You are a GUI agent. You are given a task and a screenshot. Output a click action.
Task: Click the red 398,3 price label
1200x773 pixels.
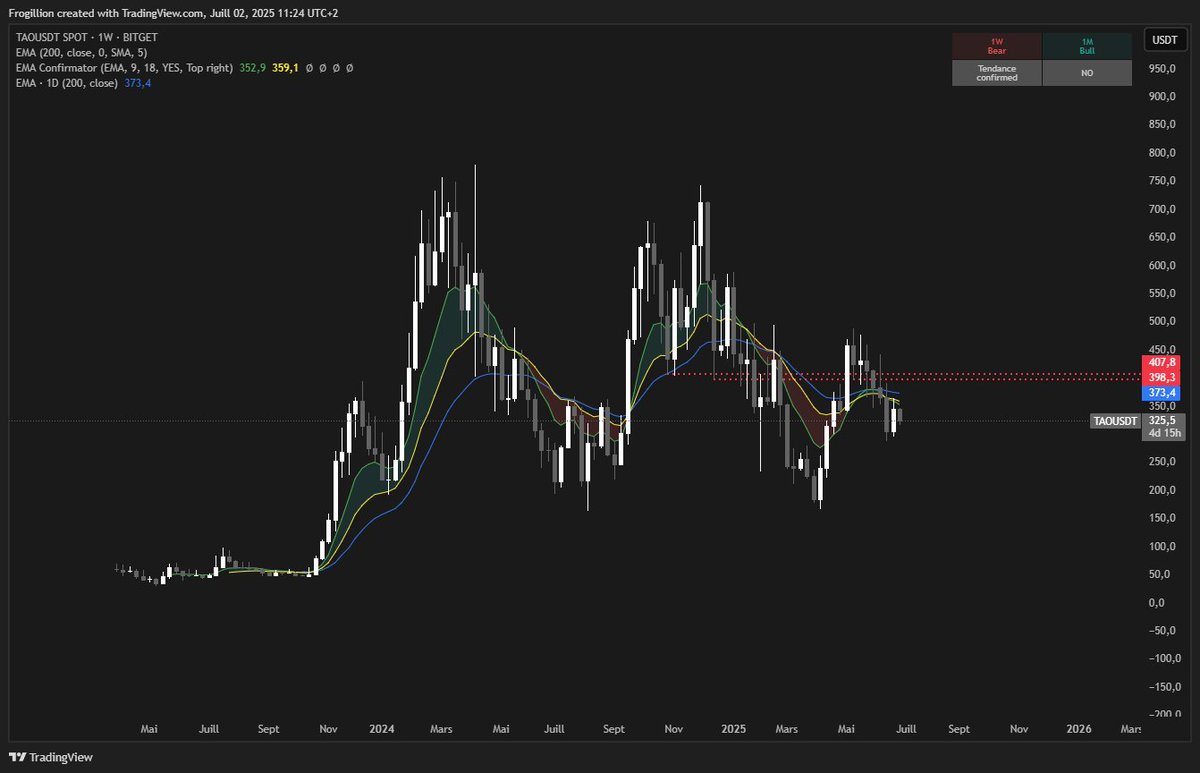1162,377
